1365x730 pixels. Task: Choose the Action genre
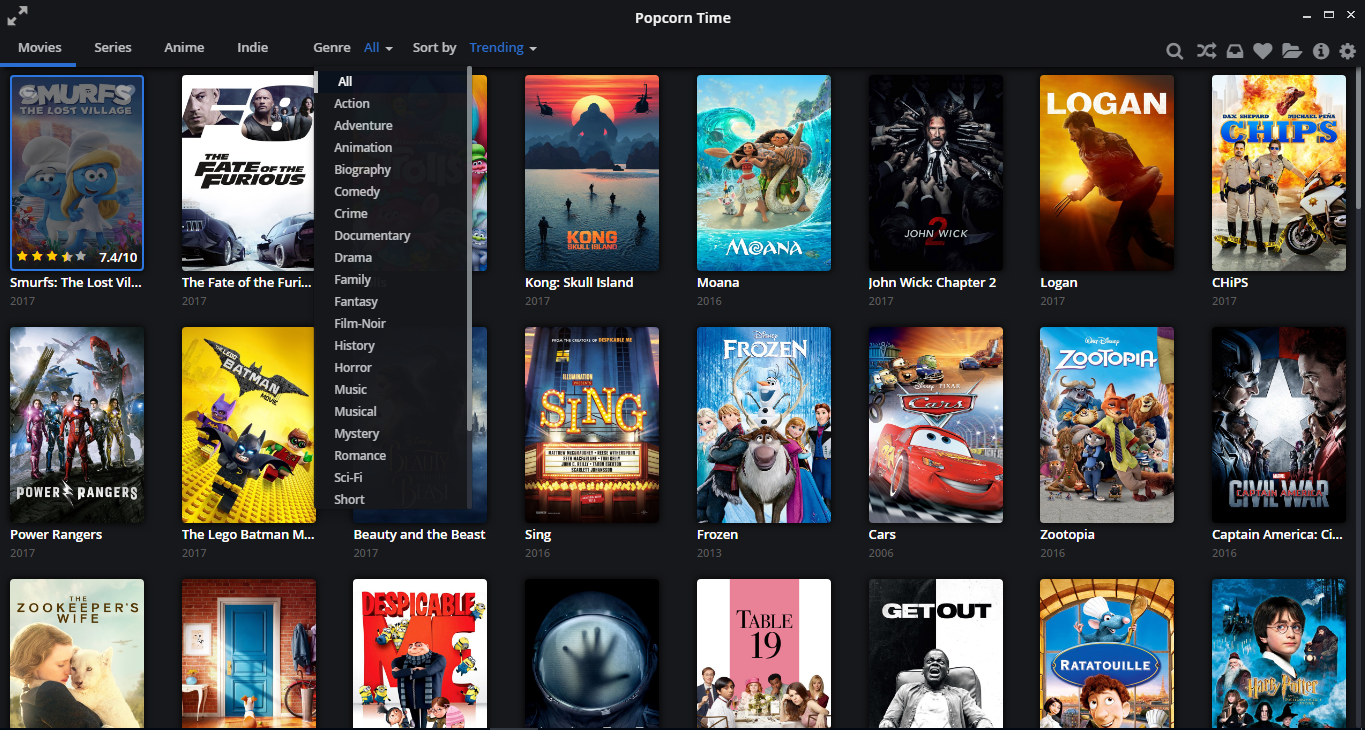392,104
